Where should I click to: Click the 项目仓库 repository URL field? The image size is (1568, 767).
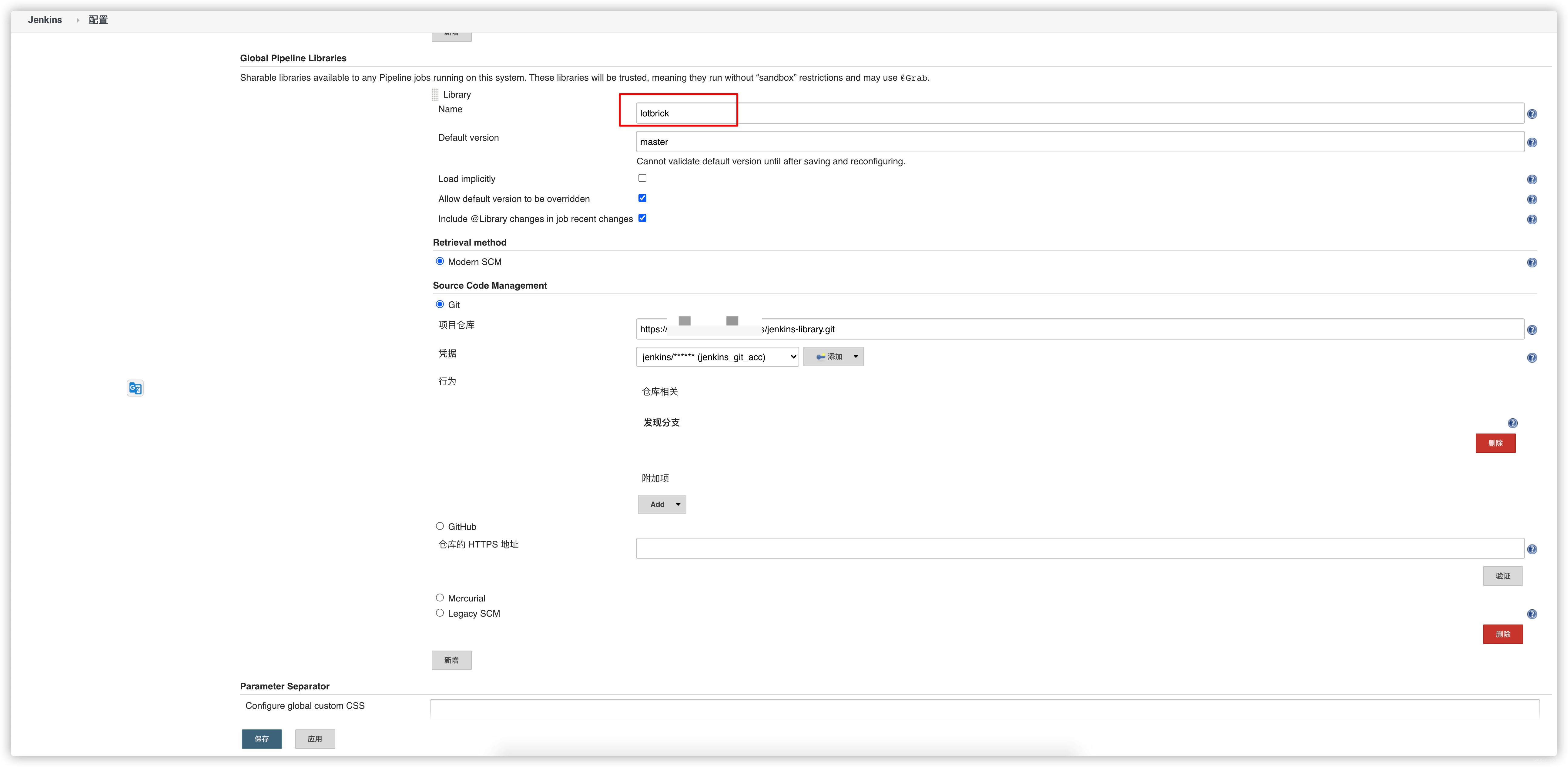[x=1080, y=329]
